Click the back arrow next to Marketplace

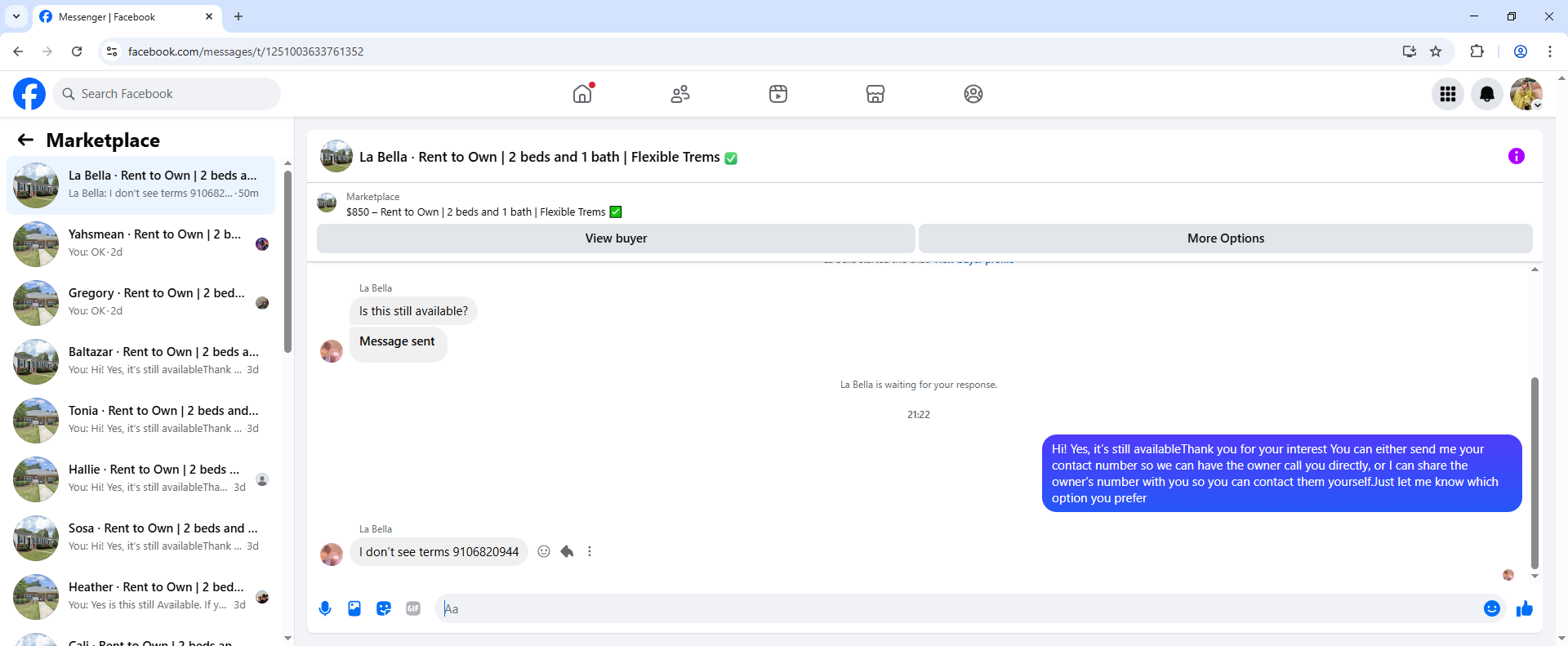(25, 140)
